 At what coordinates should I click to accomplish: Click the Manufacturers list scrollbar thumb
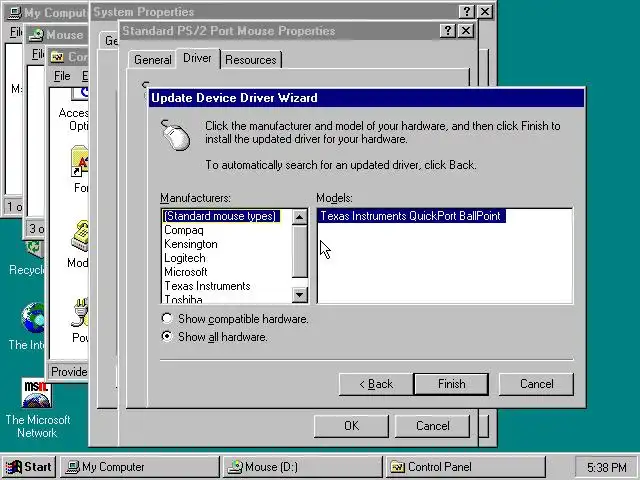(x=300, y=251)
